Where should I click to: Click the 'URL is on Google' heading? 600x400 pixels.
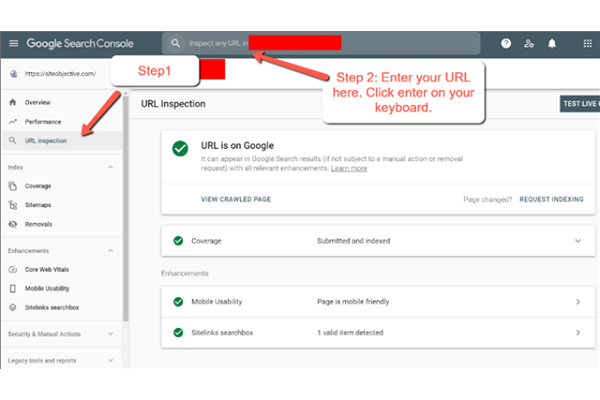[237, 145]
